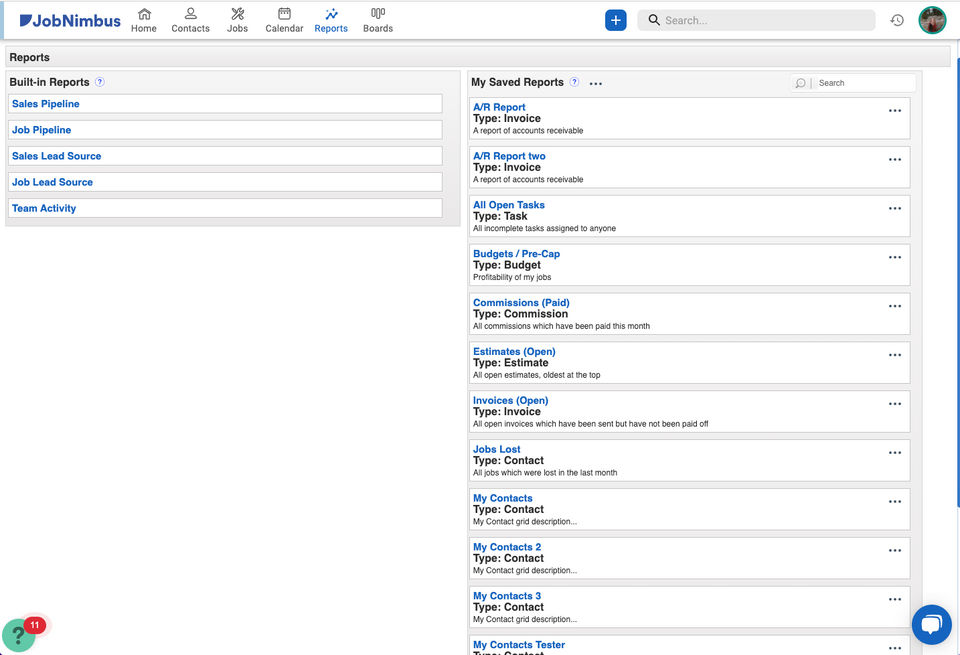Click the blue plus add button
The width and height of the screenshot is (960, 655).
click(616, 20)
